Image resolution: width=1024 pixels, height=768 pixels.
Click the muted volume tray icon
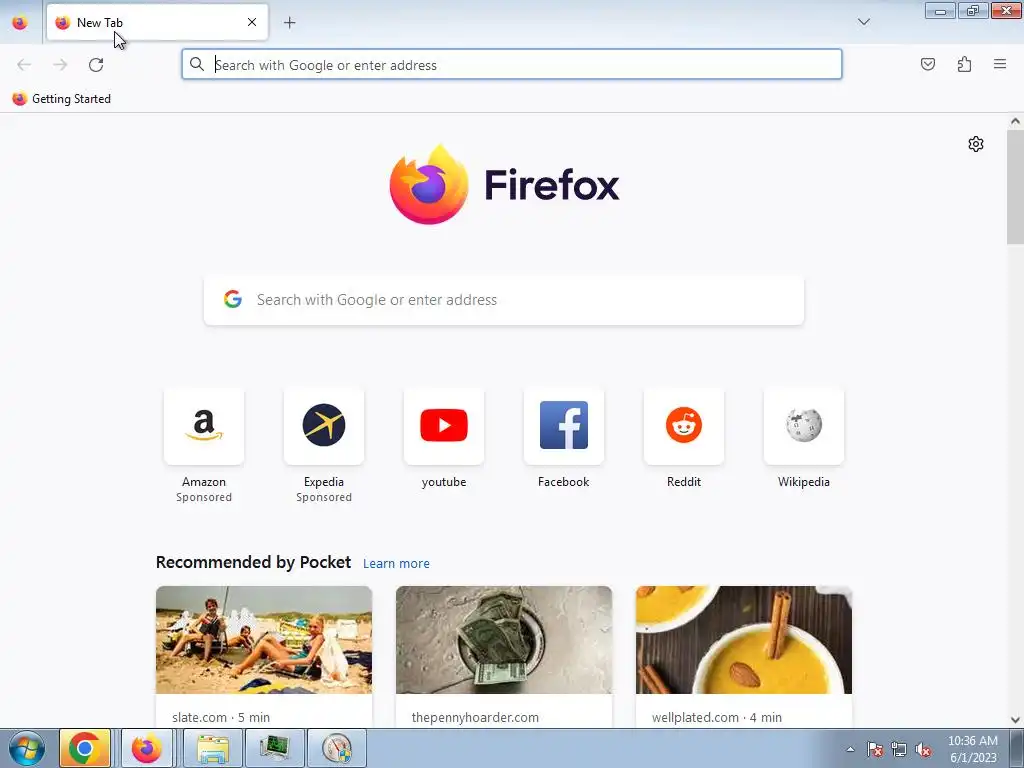coord(923,749)
